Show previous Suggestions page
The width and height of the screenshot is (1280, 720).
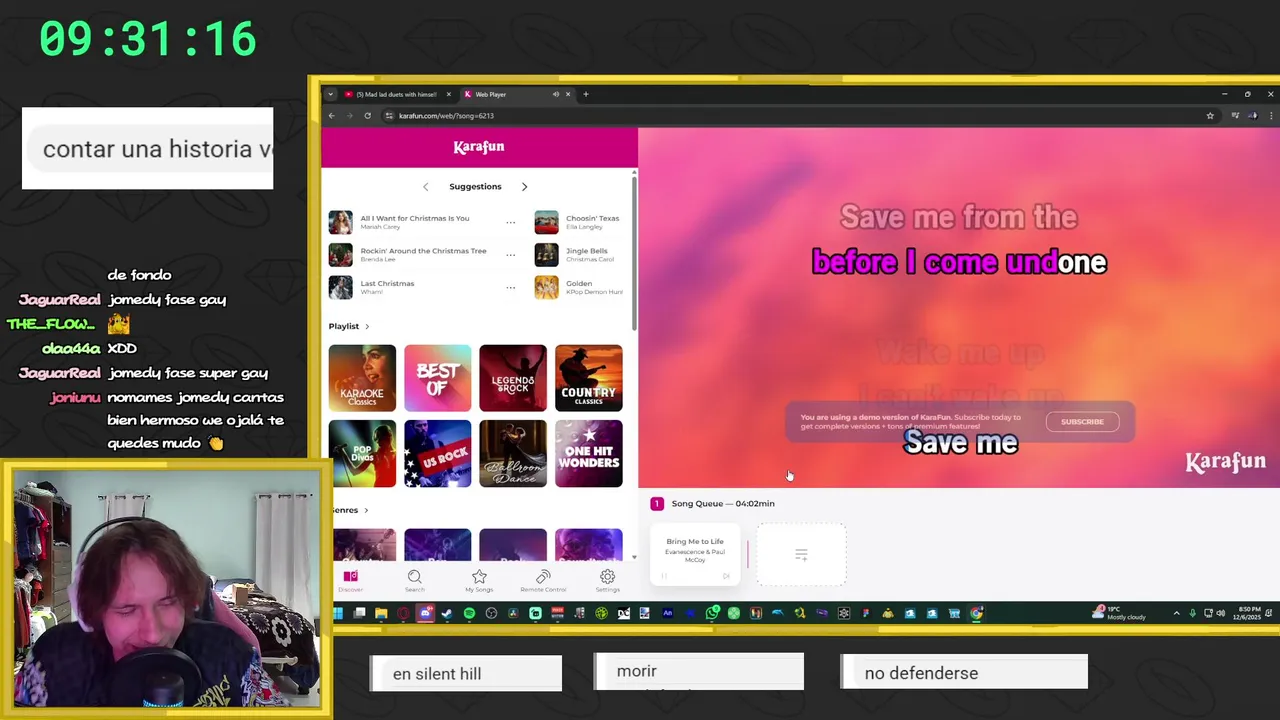426,187
